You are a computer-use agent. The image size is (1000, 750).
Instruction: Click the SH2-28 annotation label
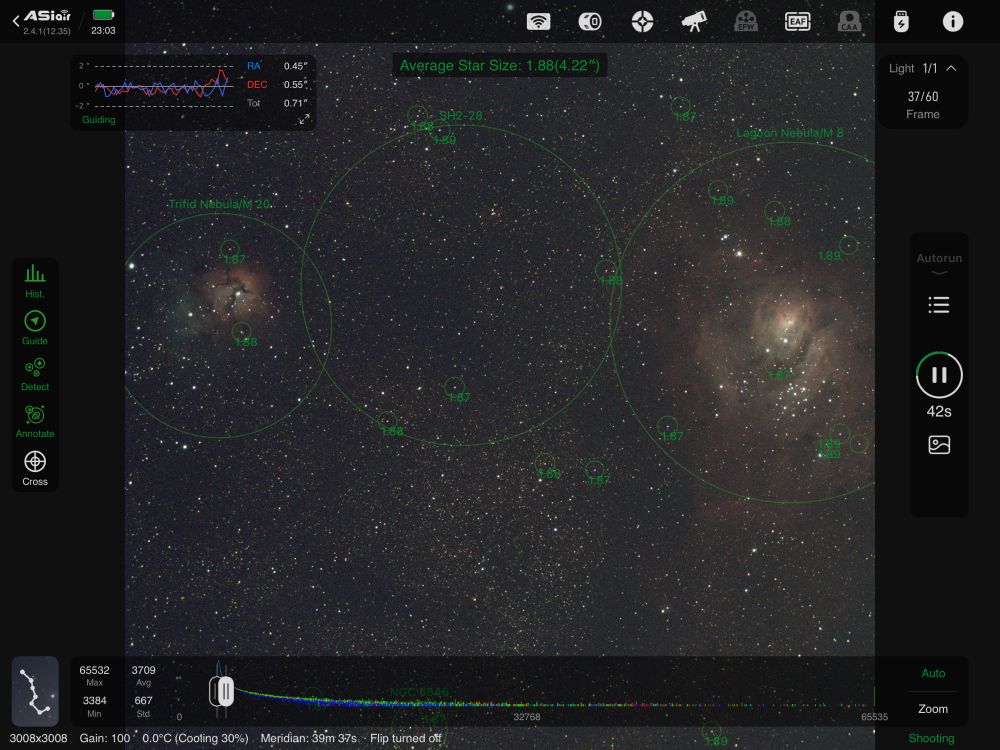[x=460, y=115]
